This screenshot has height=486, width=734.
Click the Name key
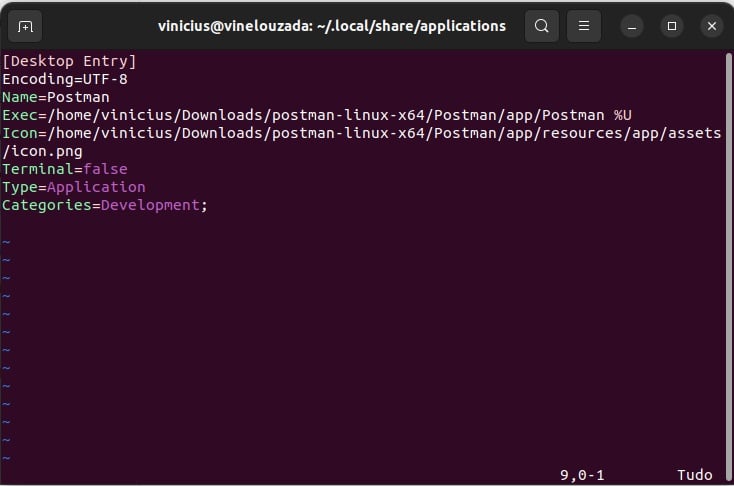[x=20, y=97]
